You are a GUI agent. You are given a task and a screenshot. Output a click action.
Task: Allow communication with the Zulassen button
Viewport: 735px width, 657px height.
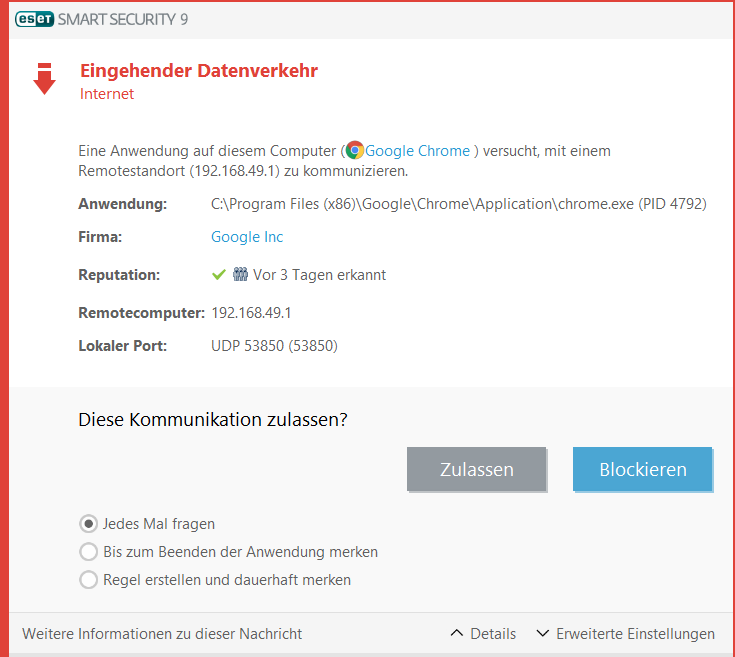[x=476, y=469]
